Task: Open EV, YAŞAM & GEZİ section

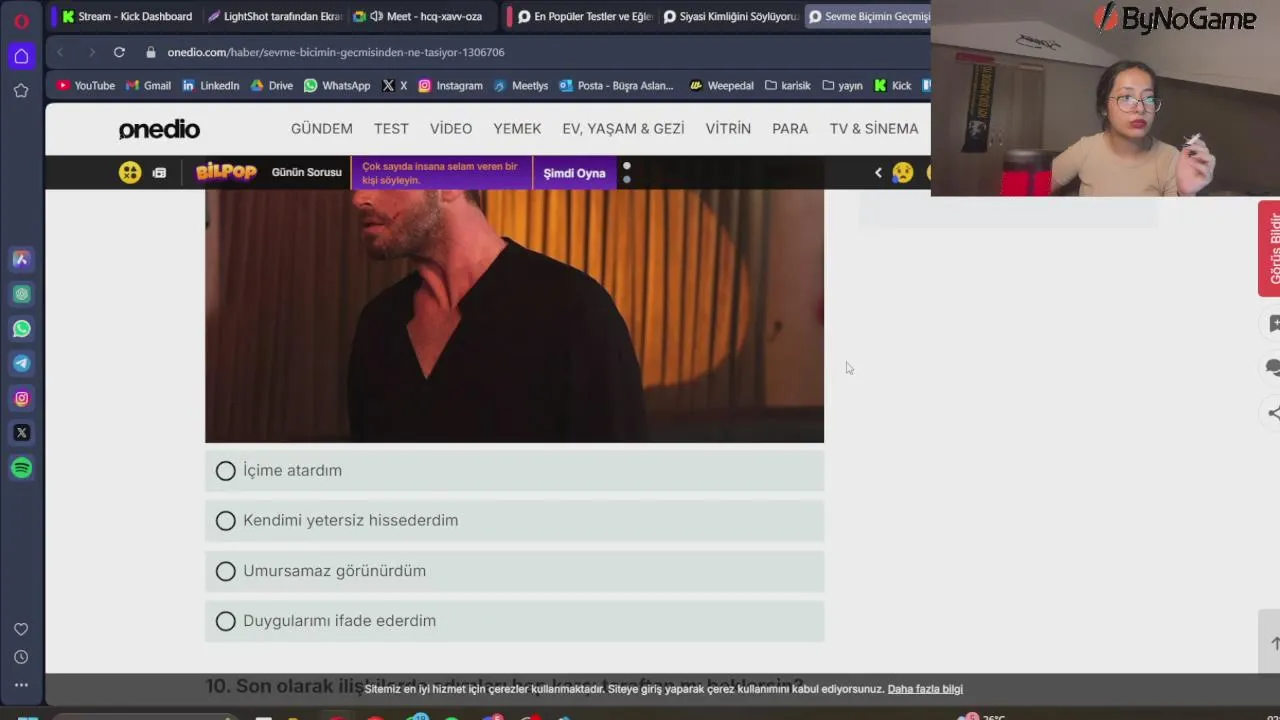Action: pyautogui.click(x=623, y=129)
